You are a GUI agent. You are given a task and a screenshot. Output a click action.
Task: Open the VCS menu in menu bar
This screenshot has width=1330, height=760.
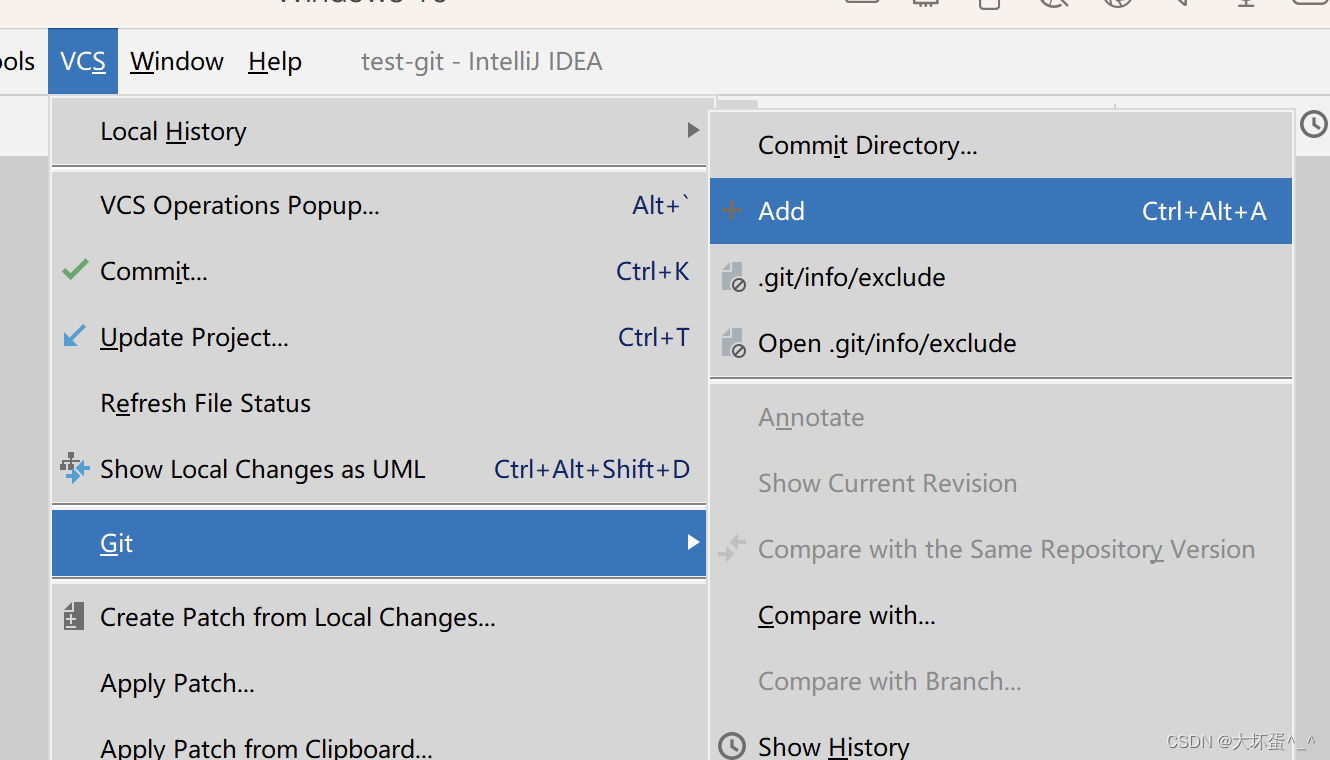(x=83, y=62)
